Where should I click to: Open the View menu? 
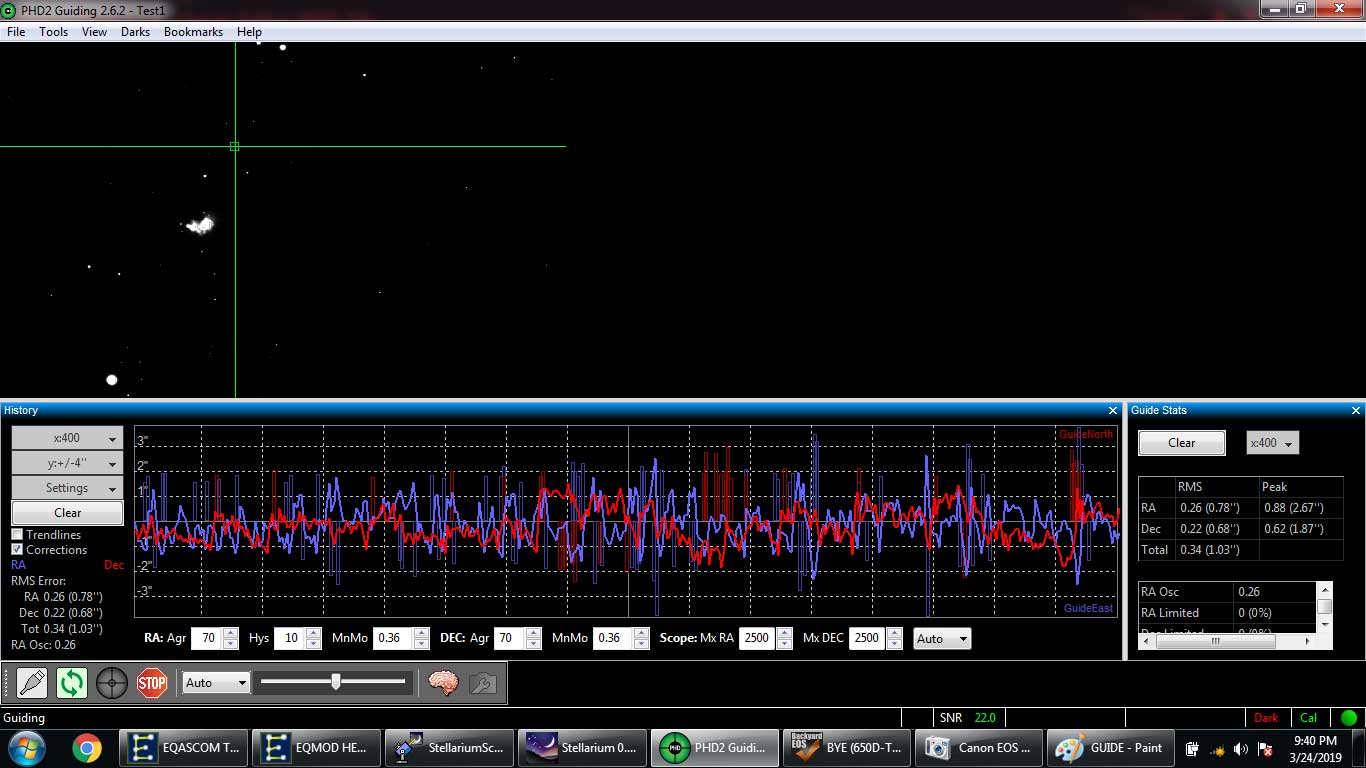94,32
